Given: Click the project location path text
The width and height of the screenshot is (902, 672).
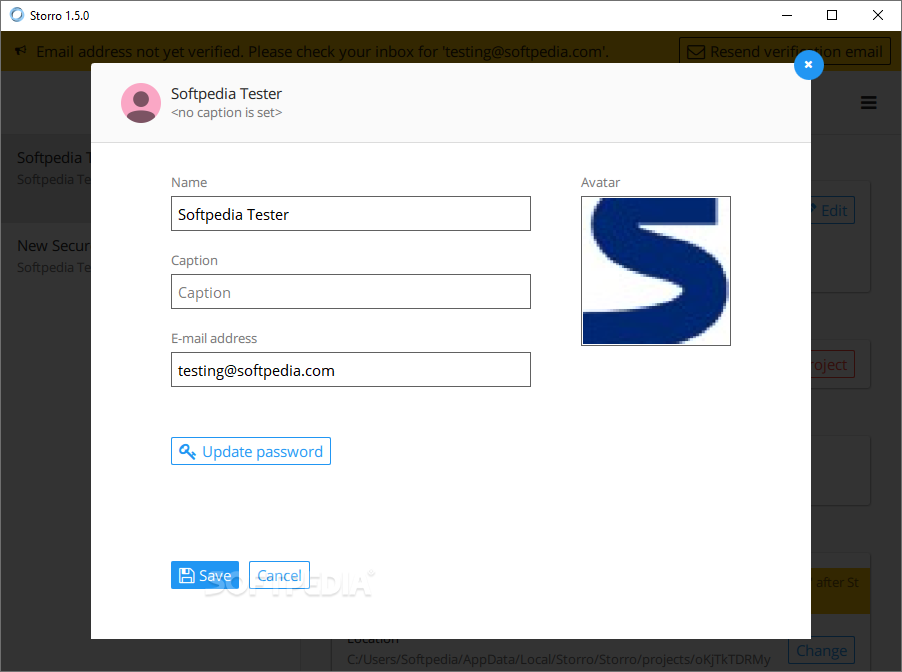Looking at the screenshot, I should [x=559, y=659].
